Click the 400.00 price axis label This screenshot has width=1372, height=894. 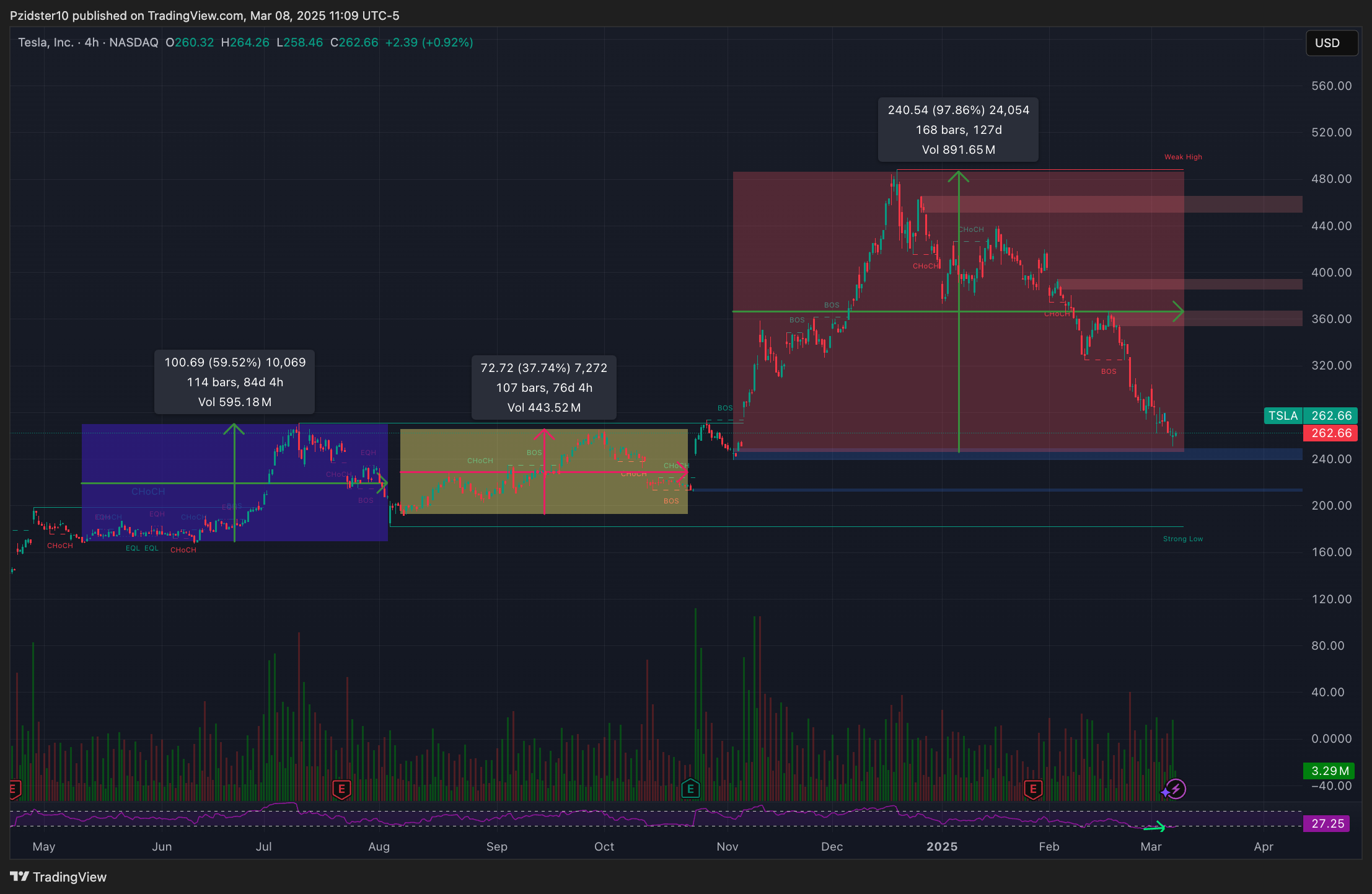pyautogui.click(x=1331, y=272)
